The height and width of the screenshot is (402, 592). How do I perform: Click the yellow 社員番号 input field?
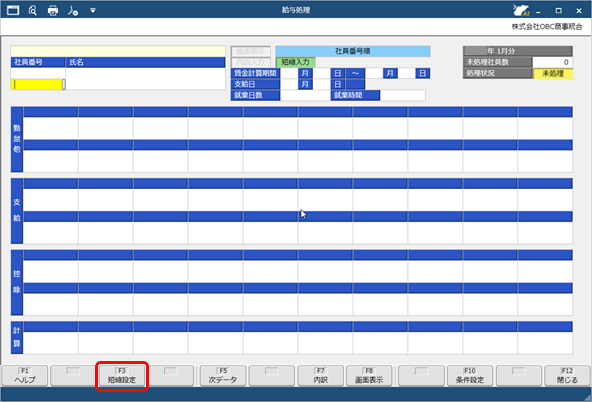[x=37, y=85]
